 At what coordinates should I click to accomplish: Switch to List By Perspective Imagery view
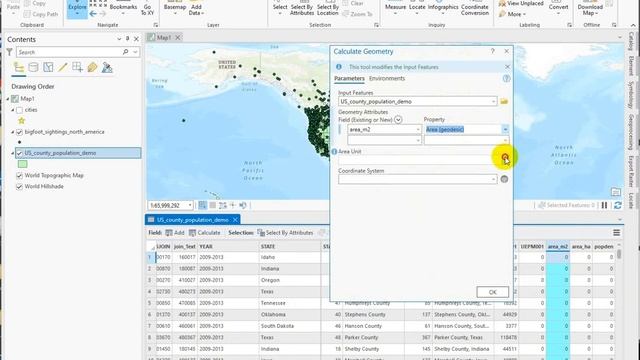[x=107, y=67]
